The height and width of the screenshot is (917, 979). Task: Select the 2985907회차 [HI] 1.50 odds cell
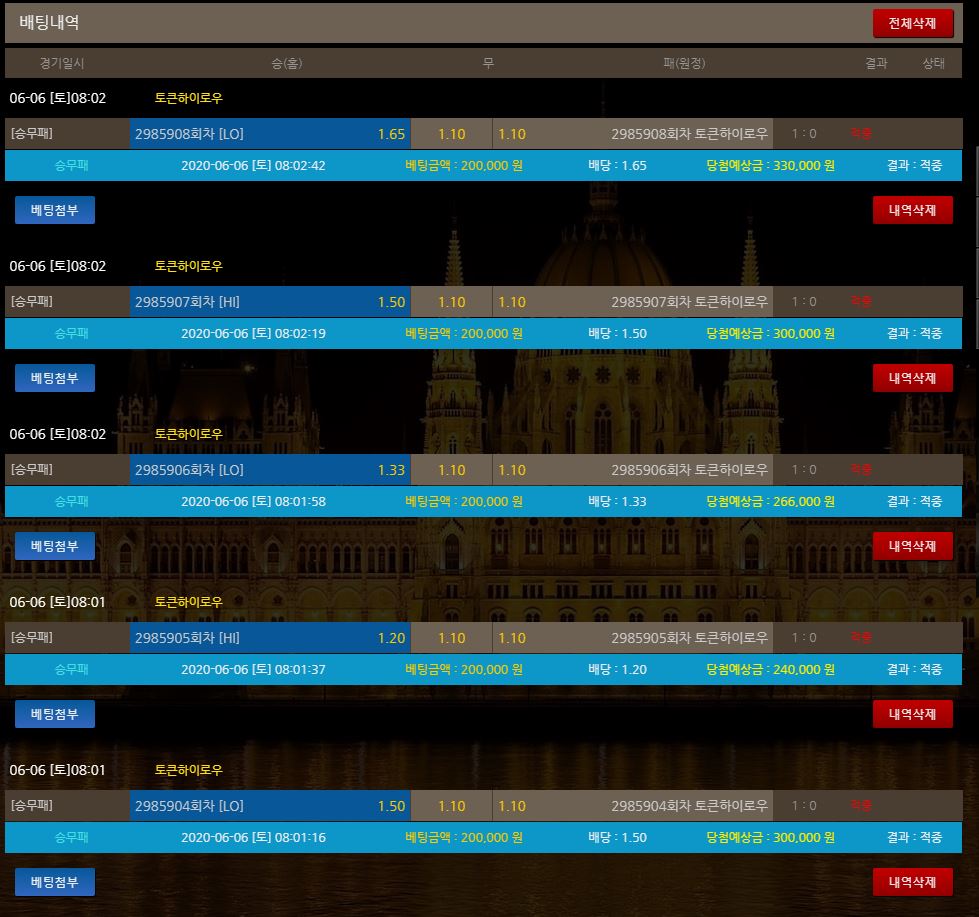[x=269, y=302]
